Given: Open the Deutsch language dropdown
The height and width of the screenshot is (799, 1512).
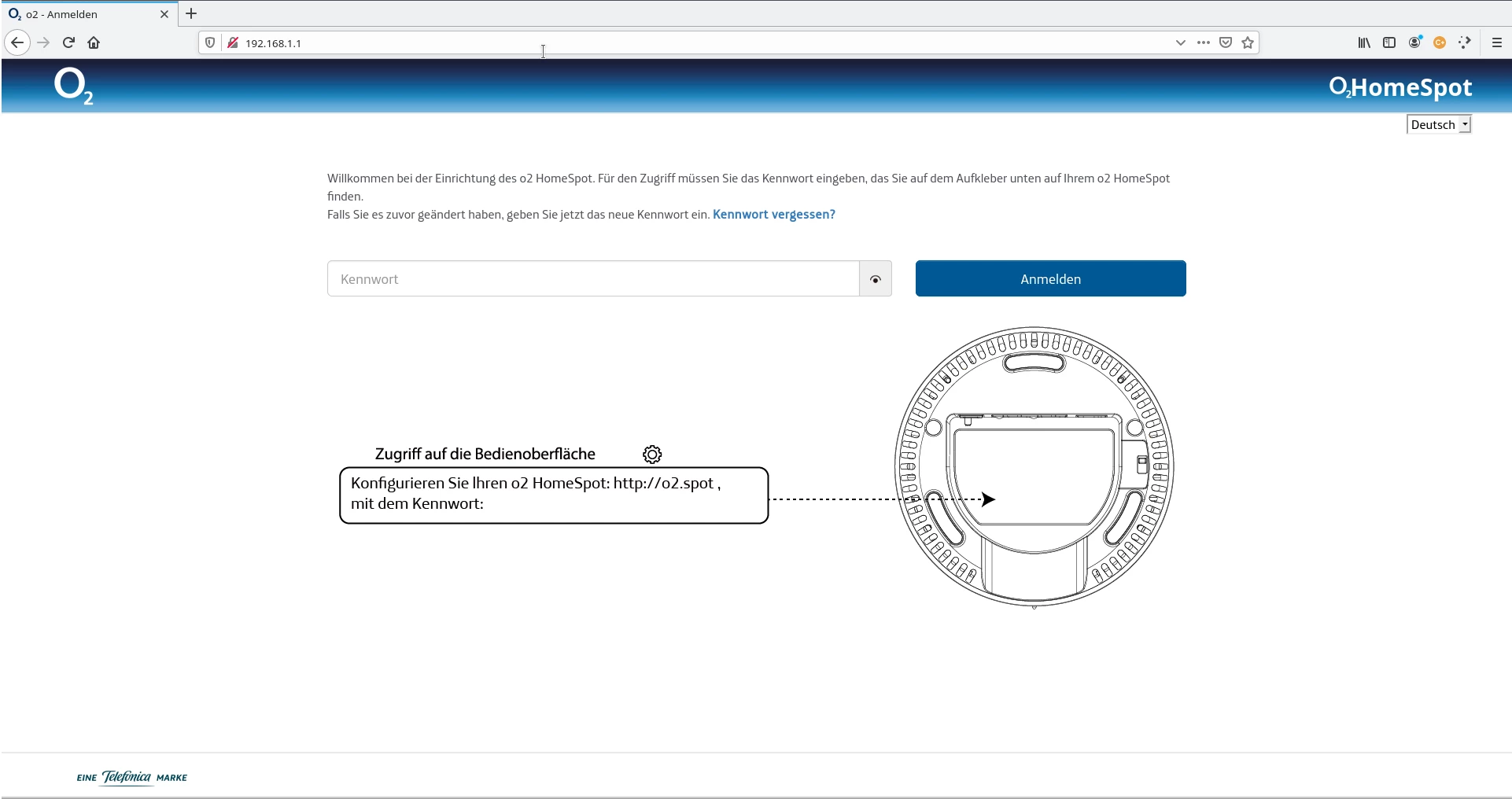Looking at the screenshot, I should pyautogui.click(x=1439, y=124).
